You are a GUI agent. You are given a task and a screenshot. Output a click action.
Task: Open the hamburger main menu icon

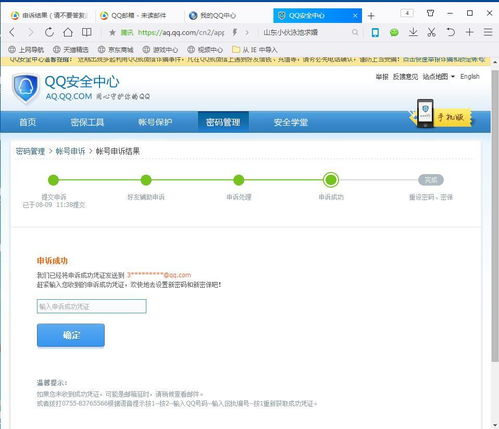tap(488, 32)
